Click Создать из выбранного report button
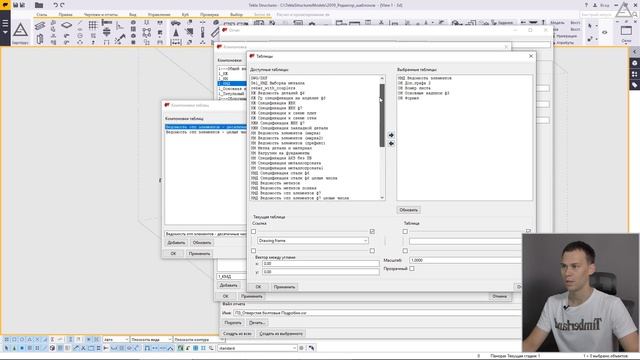Image resolution: width=640 pixels, height=360 pixels. [x=281, y=333]
